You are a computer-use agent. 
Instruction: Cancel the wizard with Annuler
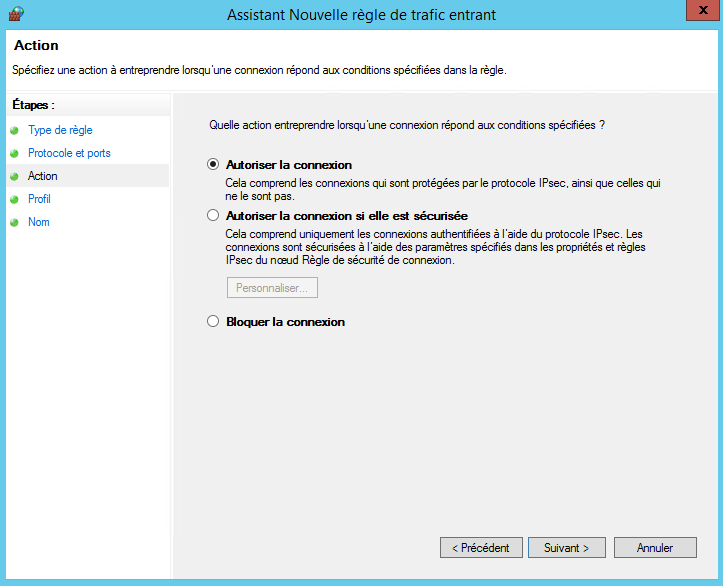pos(655,548)
